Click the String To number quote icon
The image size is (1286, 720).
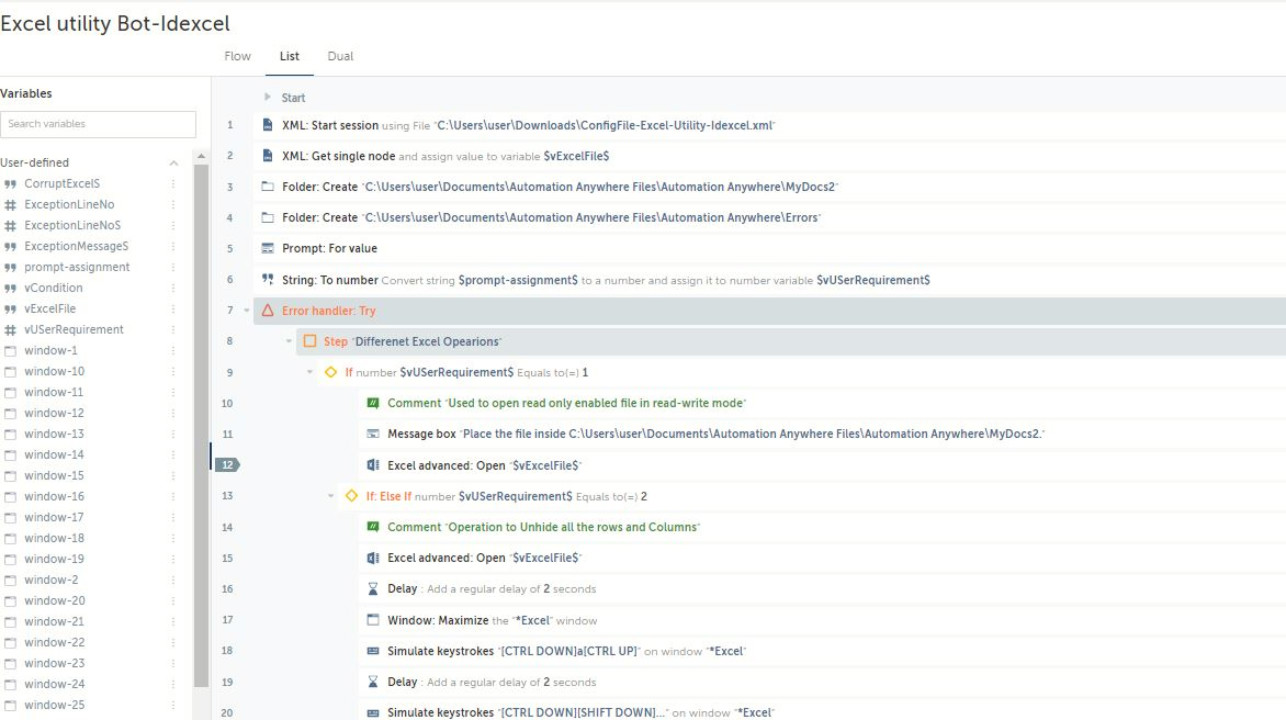point(267,280)
